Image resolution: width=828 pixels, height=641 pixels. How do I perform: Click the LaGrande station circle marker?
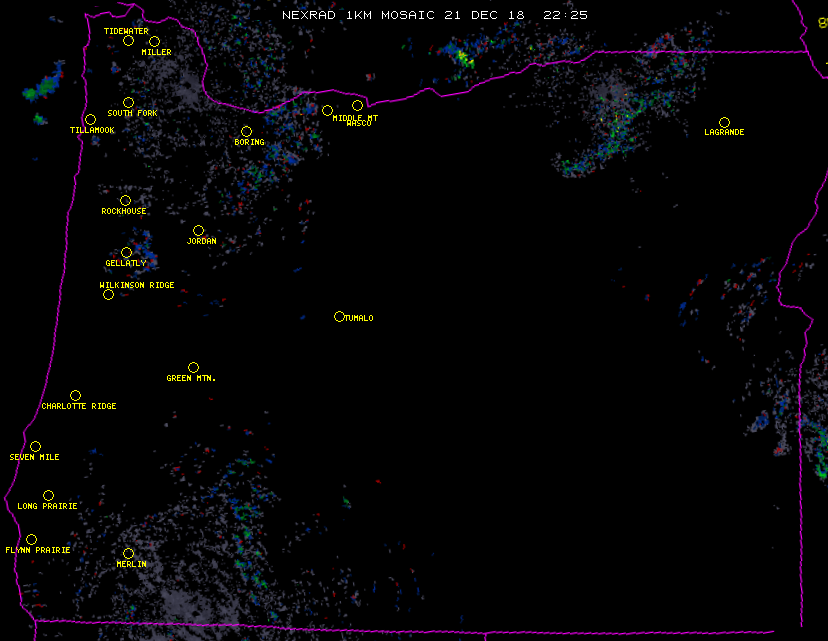coord(724,122)
